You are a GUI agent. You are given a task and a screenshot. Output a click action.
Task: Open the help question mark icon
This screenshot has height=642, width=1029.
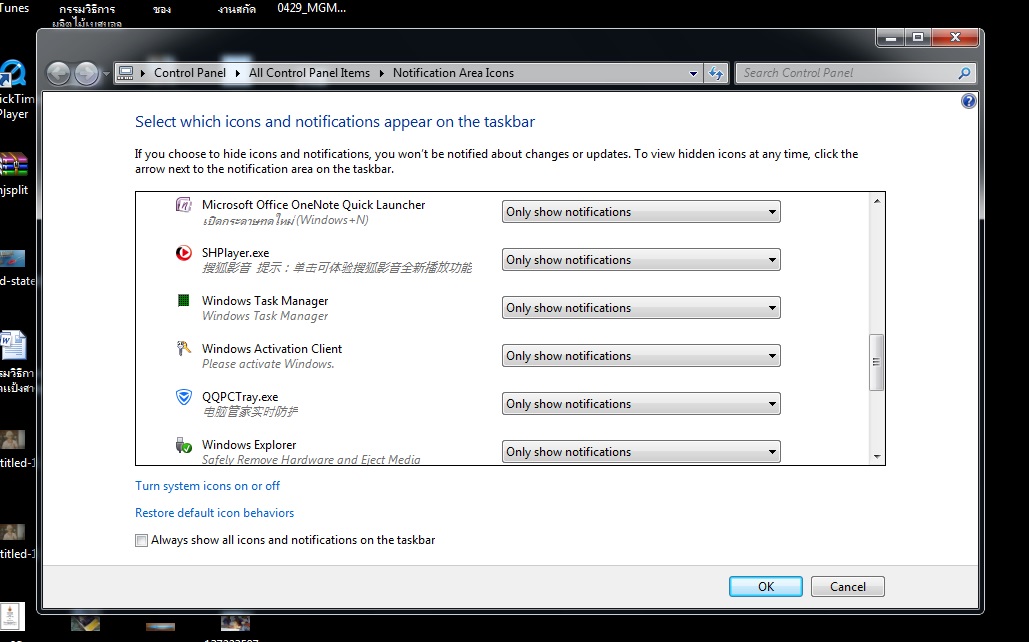coord(968,101)
